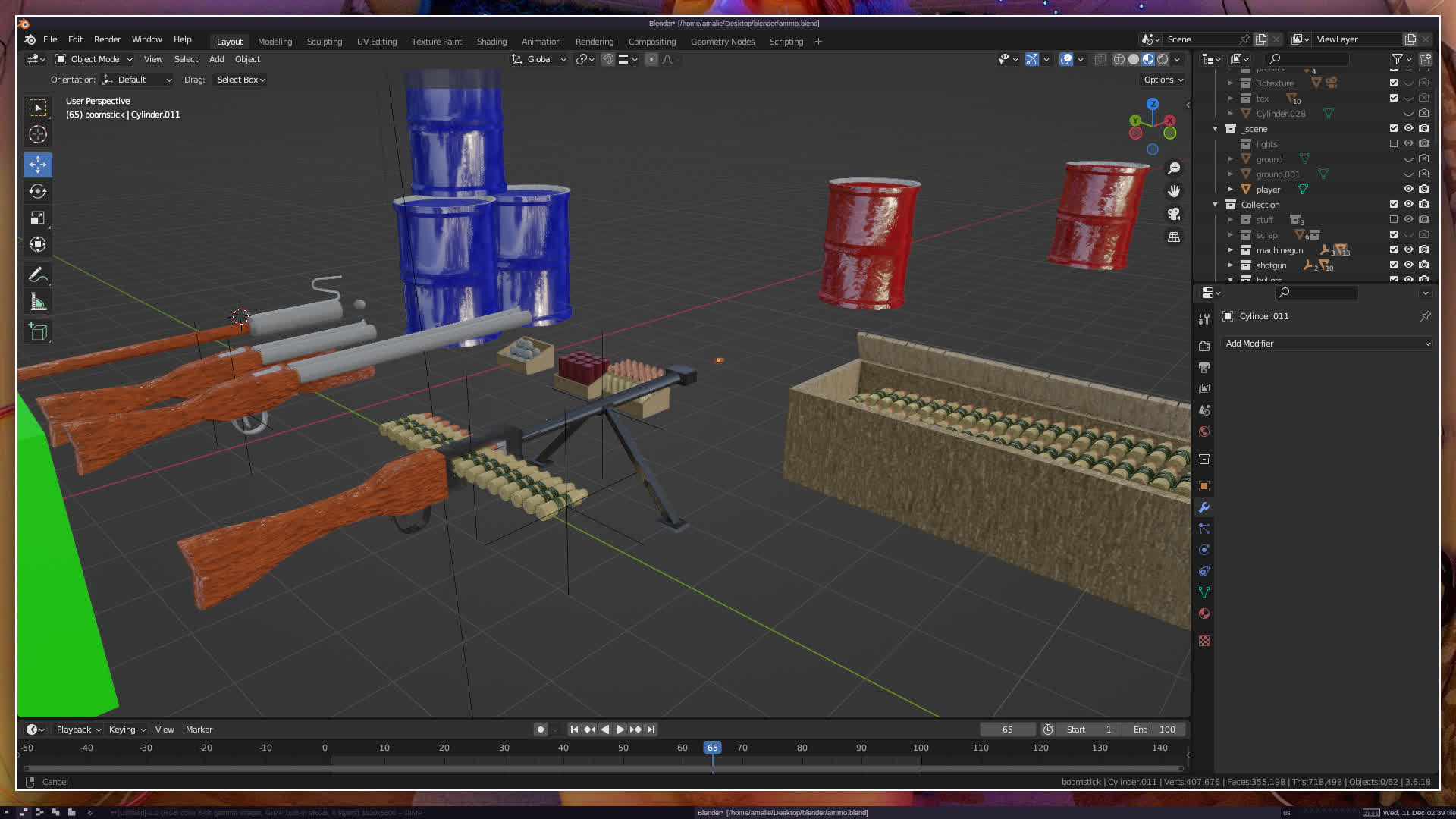Open the Material properties tab
1456x819 pixels.
1204,613
